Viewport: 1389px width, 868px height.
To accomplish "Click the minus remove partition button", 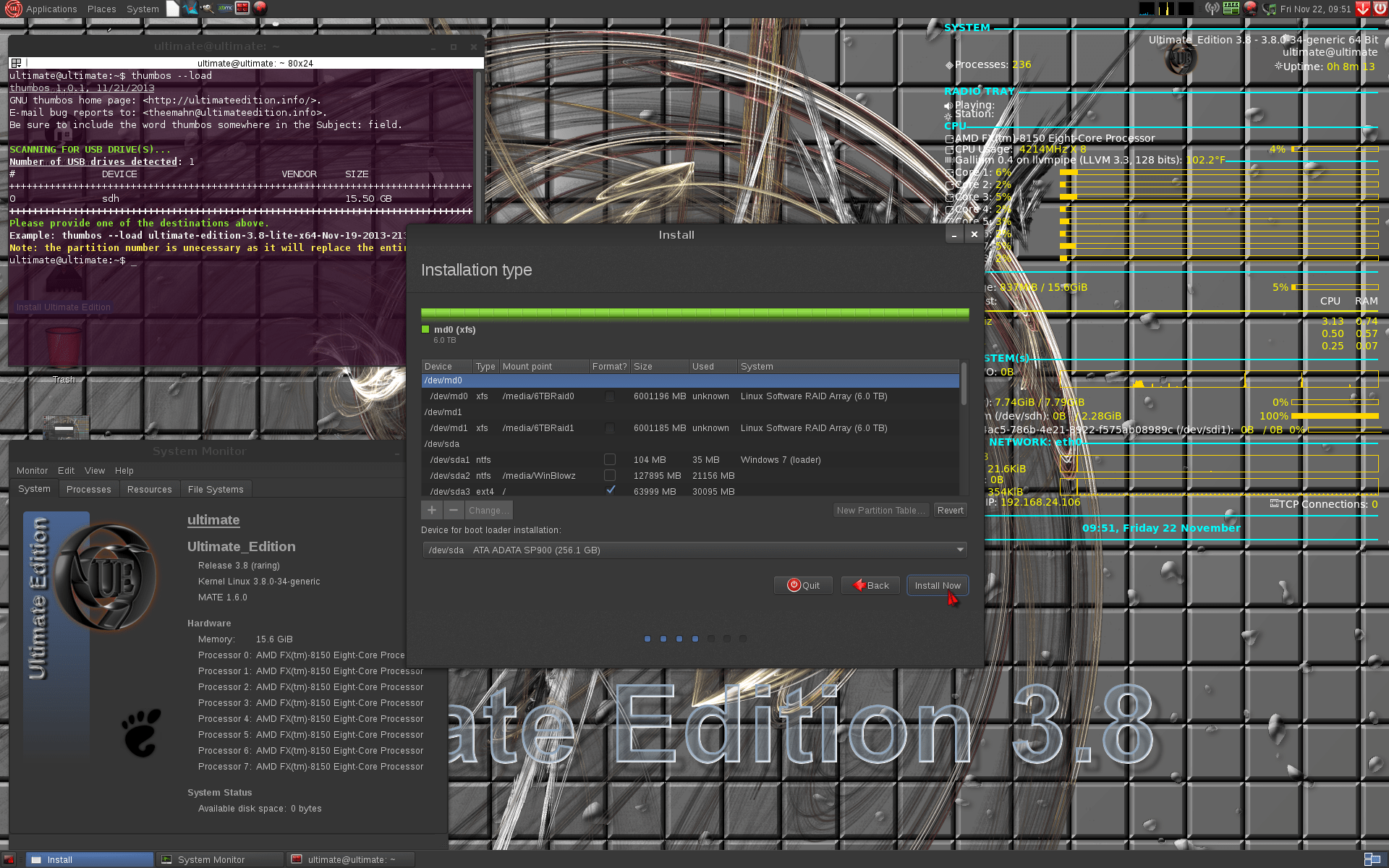I will pos(454,510).
